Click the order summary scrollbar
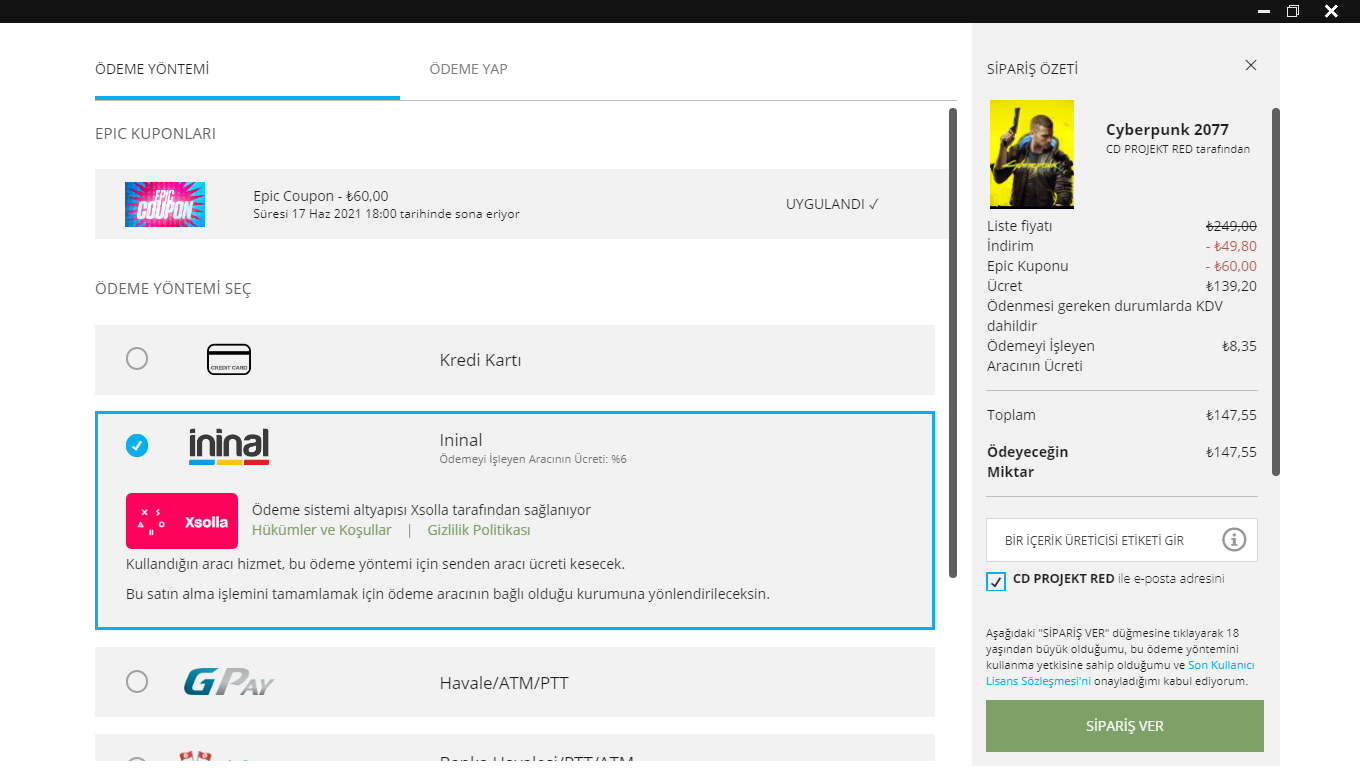The width and height of the screenshot is (1360, 768). coord(1276,292)
